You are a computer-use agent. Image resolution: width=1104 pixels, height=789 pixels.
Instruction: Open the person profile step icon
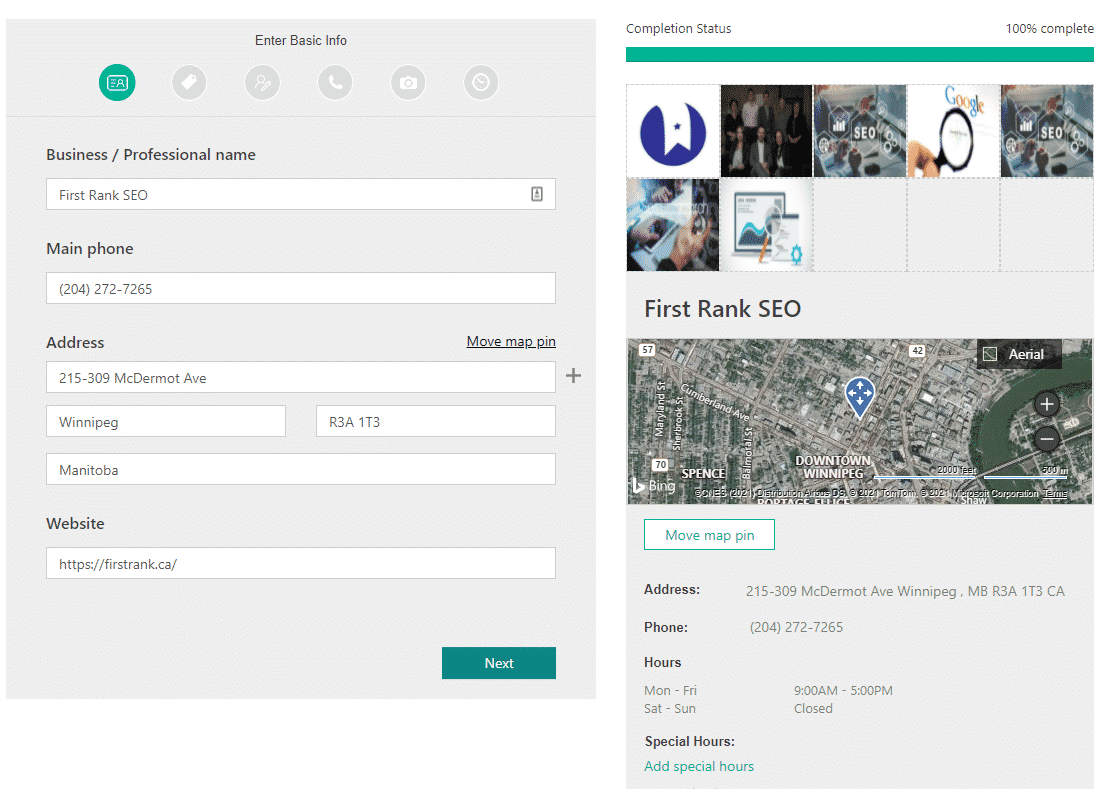tap(262, 83)
